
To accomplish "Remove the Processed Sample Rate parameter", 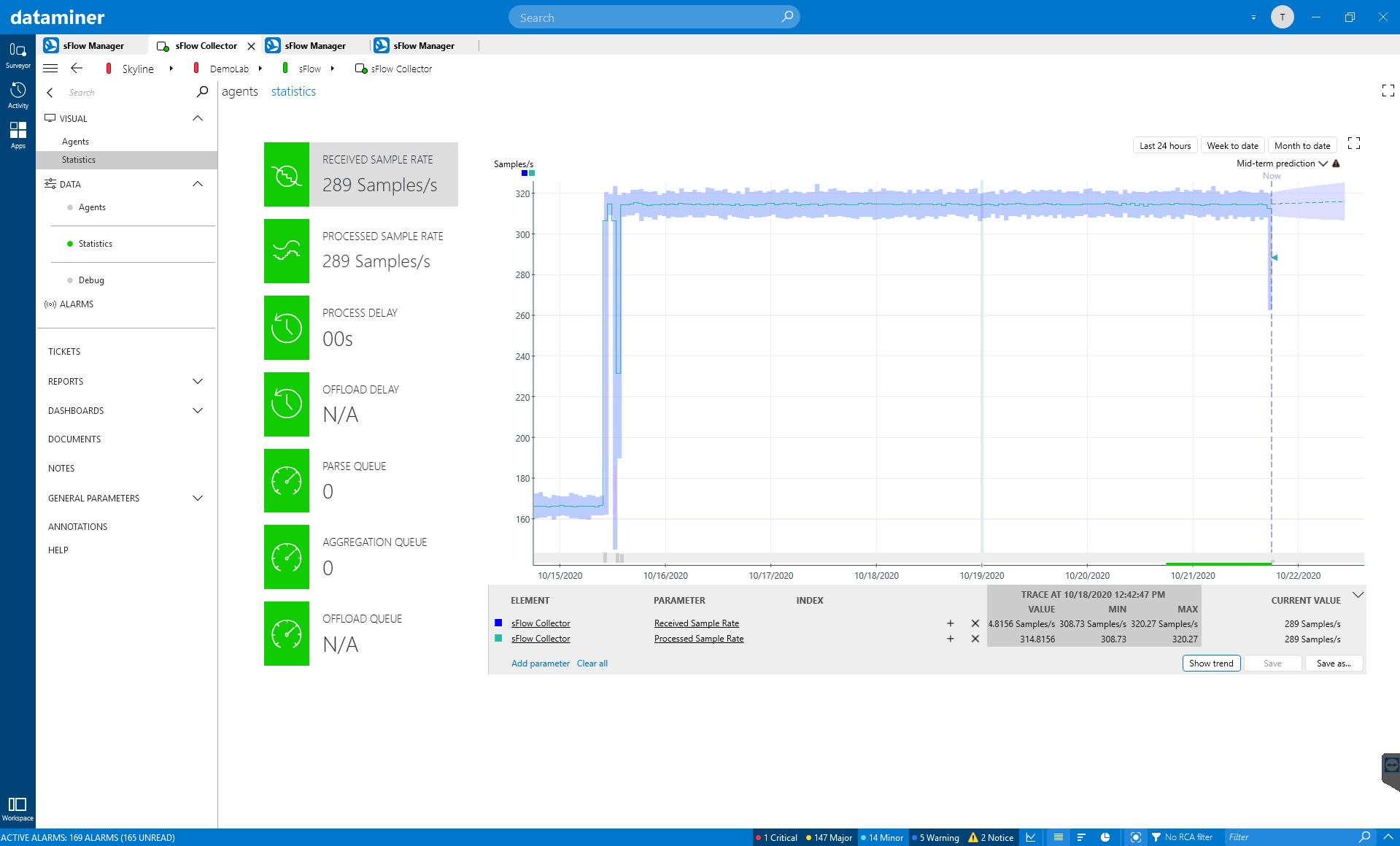I will pos(975,639).
